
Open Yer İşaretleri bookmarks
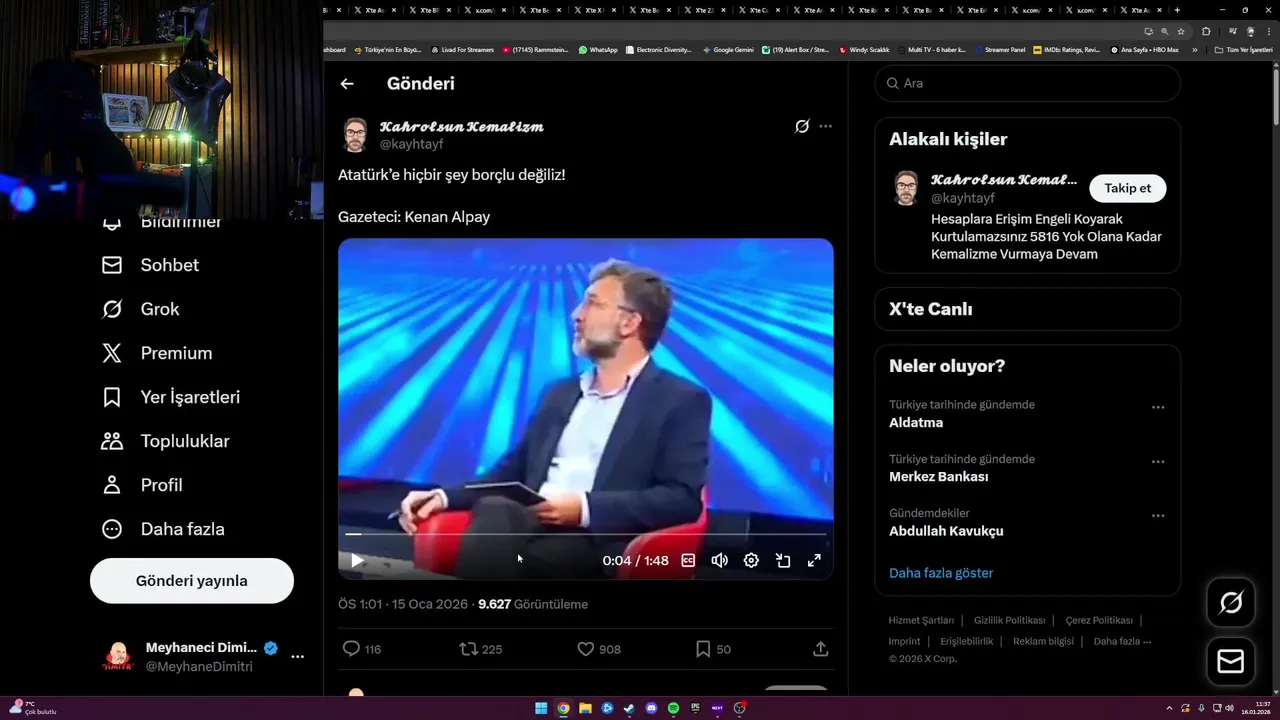click(171, 397)
